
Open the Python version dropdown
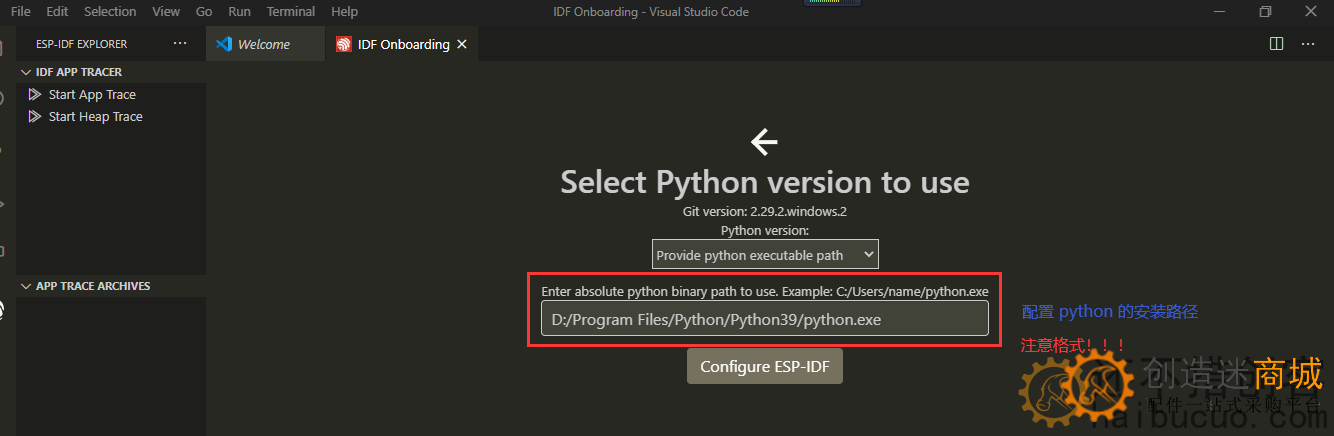765,255
